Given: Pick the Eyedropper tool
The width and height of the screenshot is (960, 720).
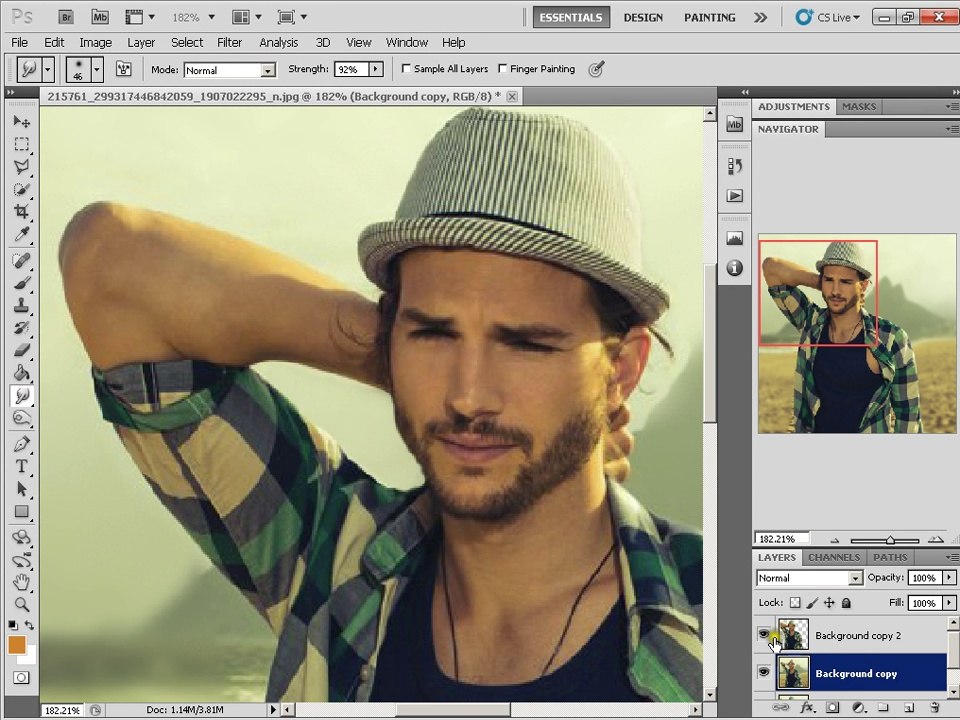Looking at the screenshot, I should (x=21, y=234).
